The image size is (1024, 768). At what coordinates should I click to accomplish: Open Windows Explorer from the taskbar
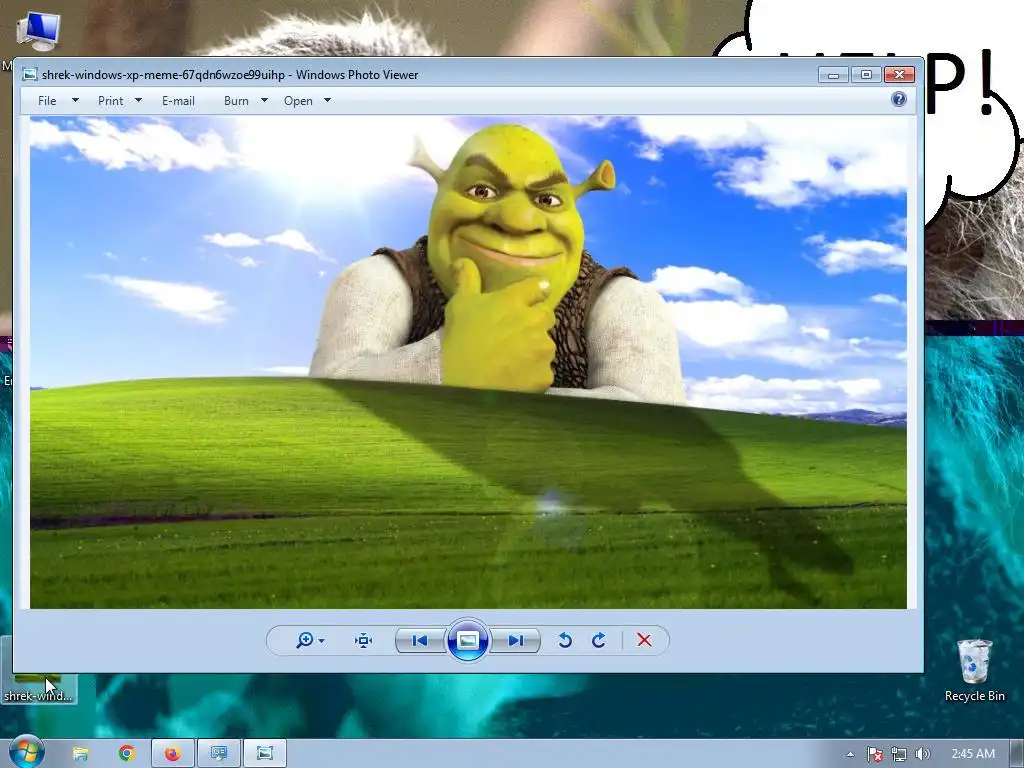pyautogui.click(x=80, y=754)
